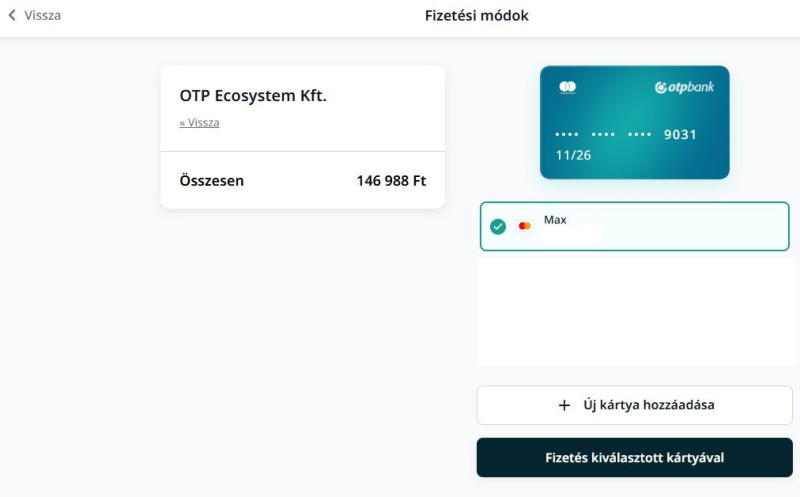Click the back chevron arrow in the header
800x497 pixels.
tap(12, 15)
